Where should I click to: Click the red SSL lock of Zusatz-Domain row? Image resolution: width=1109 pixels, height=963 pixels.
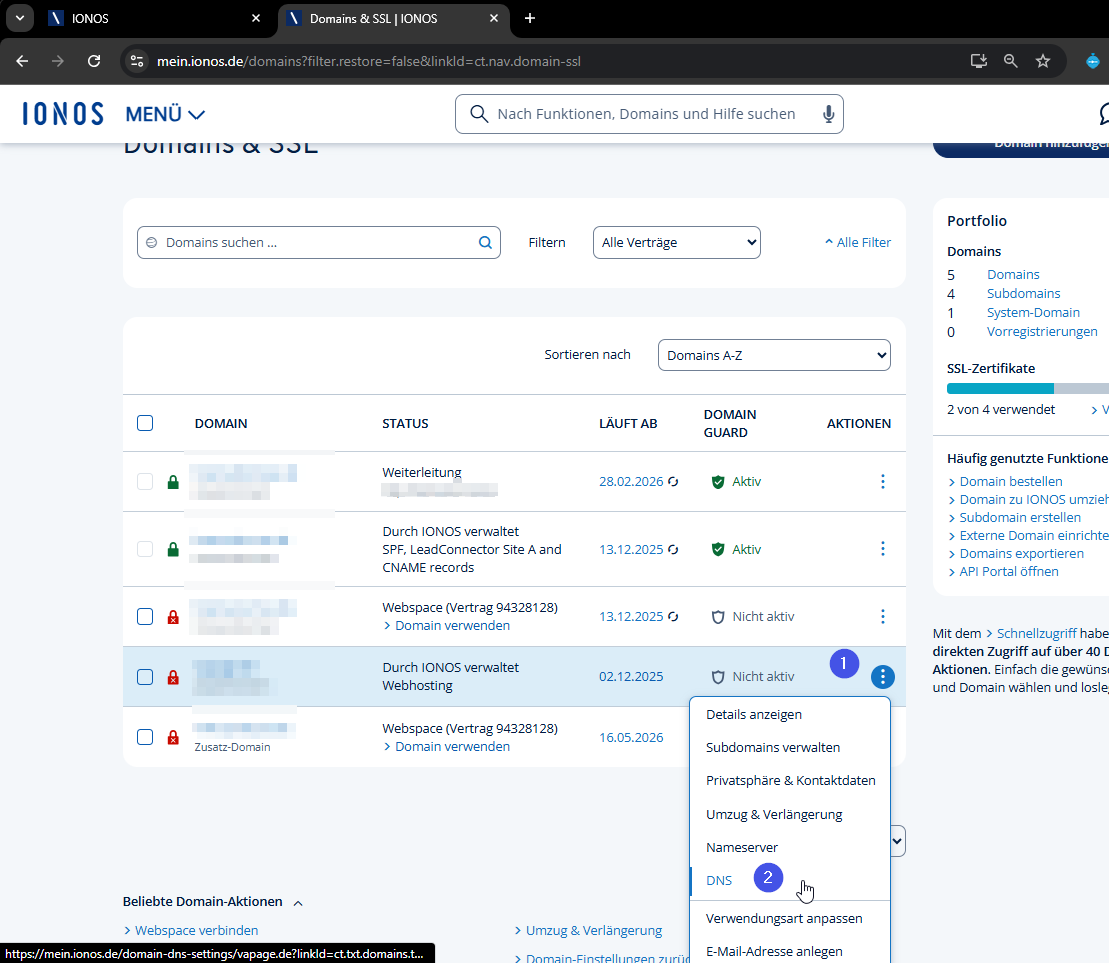(173, 737)
